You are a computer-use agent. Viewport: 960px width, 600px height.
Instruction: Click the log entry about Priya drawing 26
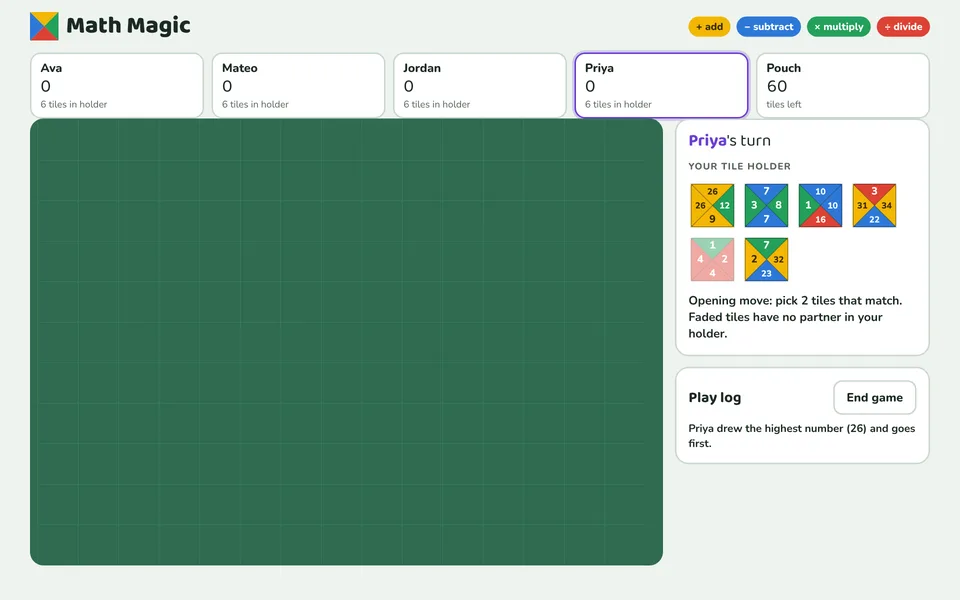[801, 436]
